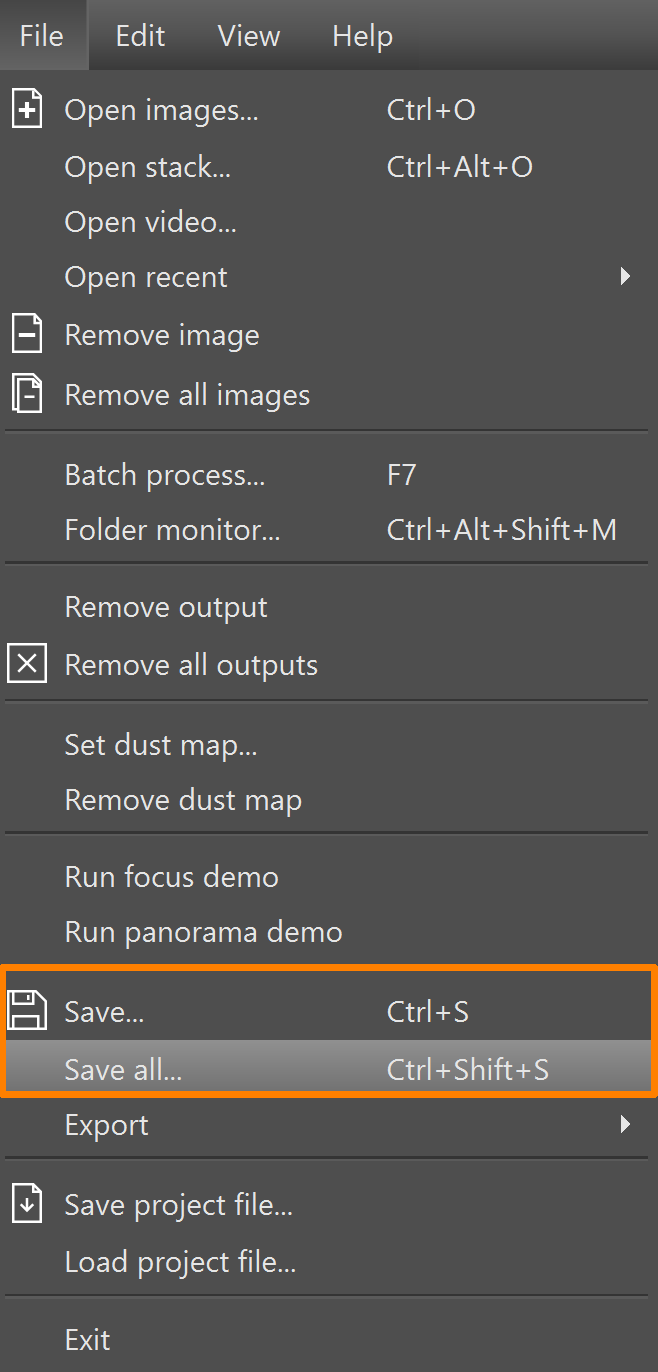Click the File menu header
The height and width of the screenshot is (1372, 658).
coord(42,36)
